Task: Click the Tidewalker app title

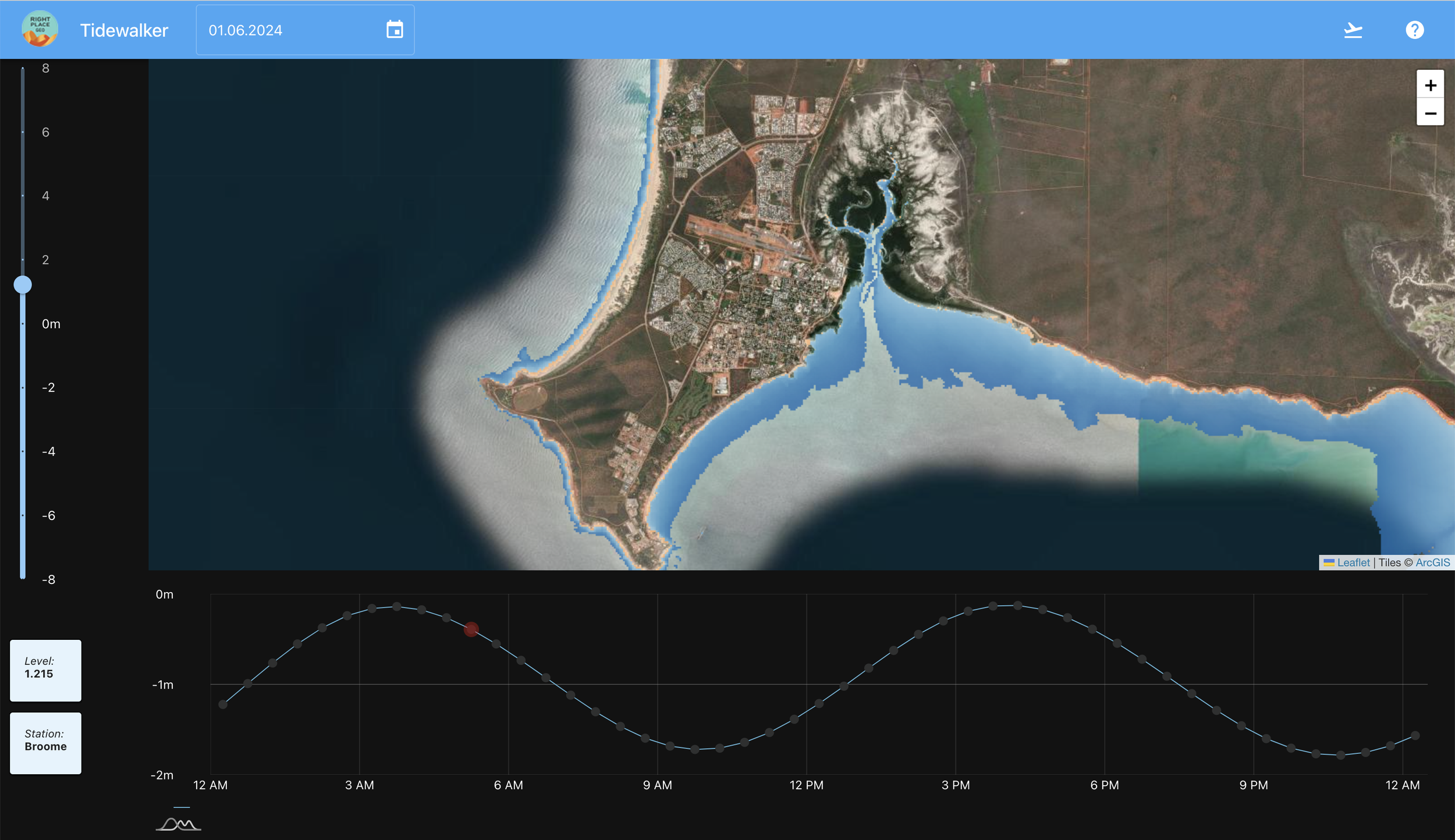Action: click(124, 30)
